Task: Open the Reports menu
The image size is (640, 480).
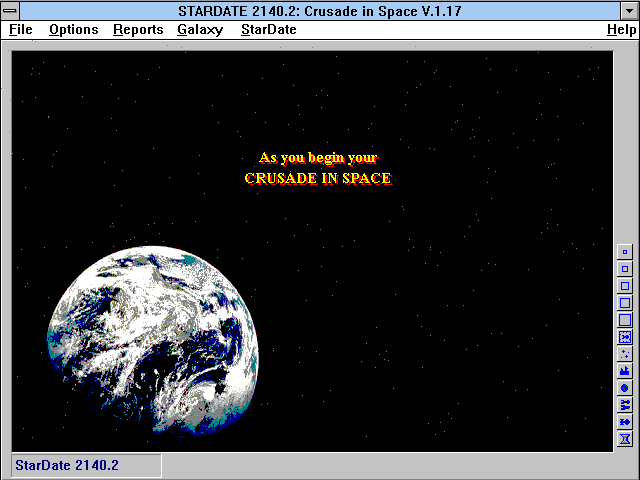Action: tap(138, 30)
